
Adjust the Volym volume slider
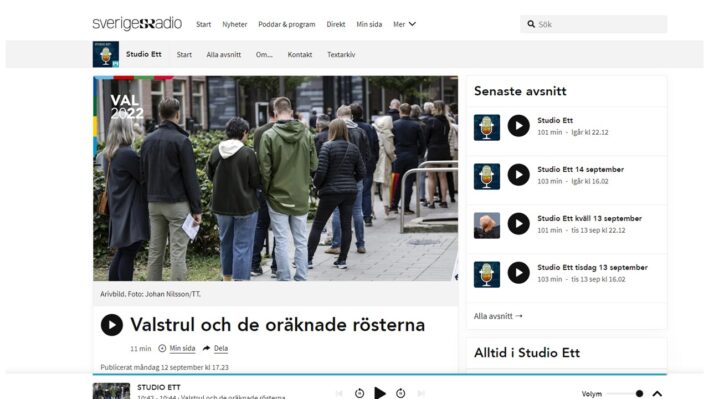point(624,394)
